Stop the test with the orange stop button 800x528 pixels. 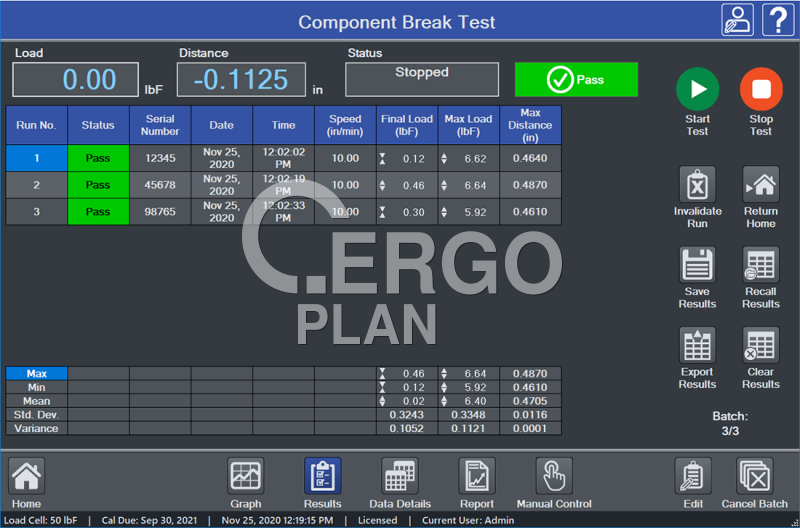click(x=761, y=89)
